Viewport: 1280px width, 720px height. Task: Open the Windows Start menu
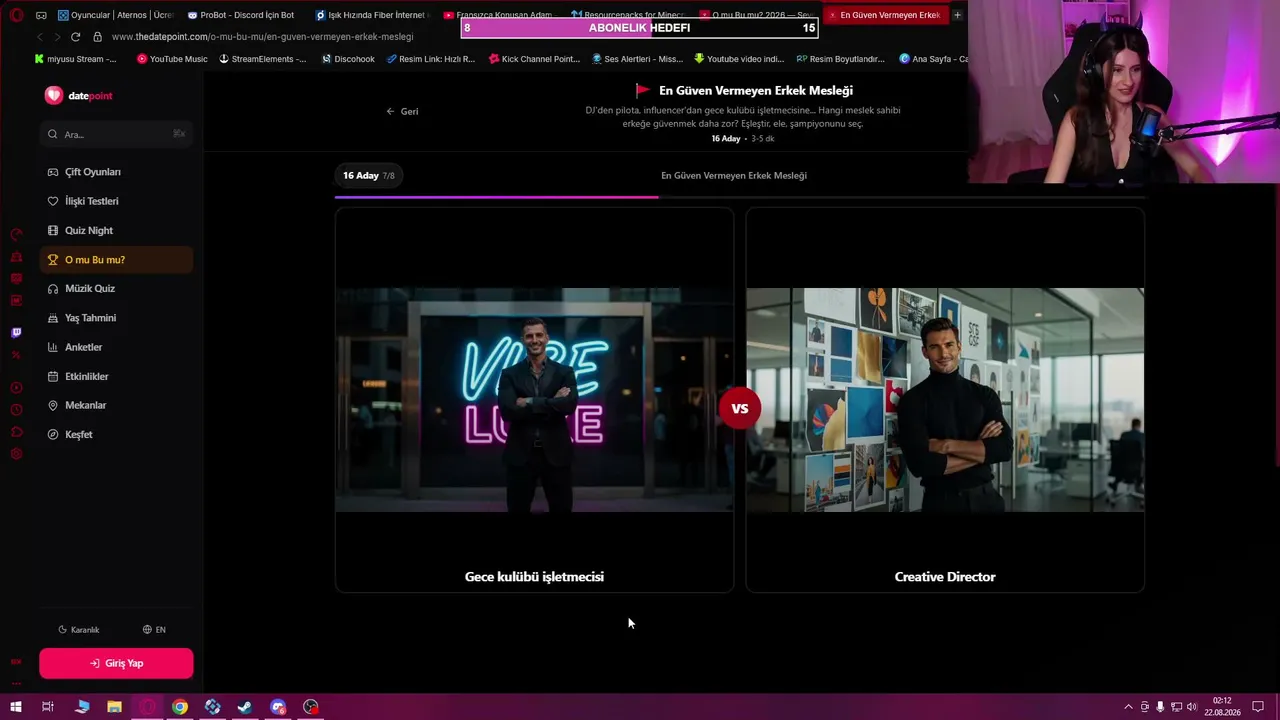tap(15, 707)
